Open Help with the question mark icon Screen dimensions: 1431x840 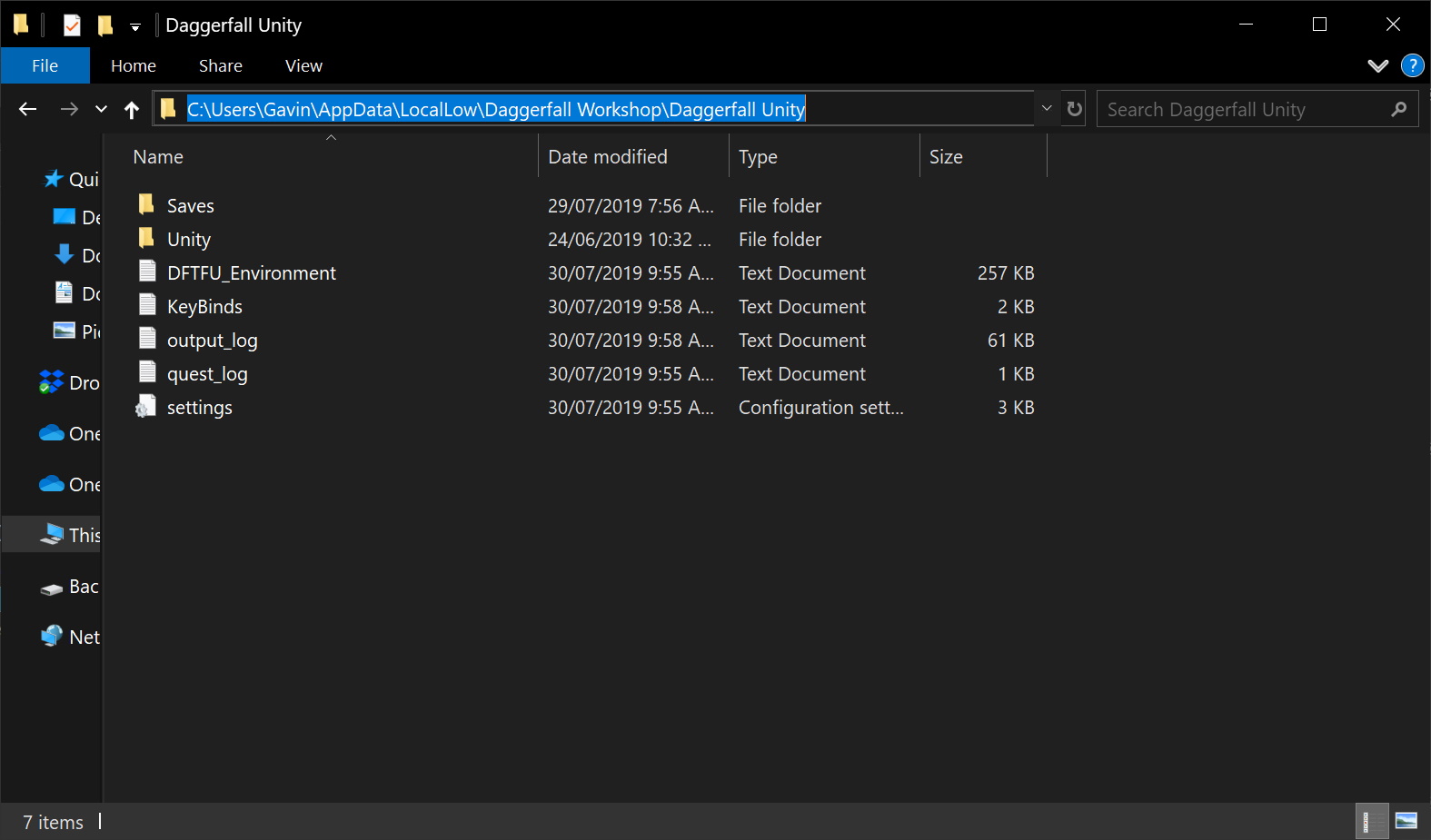click(1412, 65)
